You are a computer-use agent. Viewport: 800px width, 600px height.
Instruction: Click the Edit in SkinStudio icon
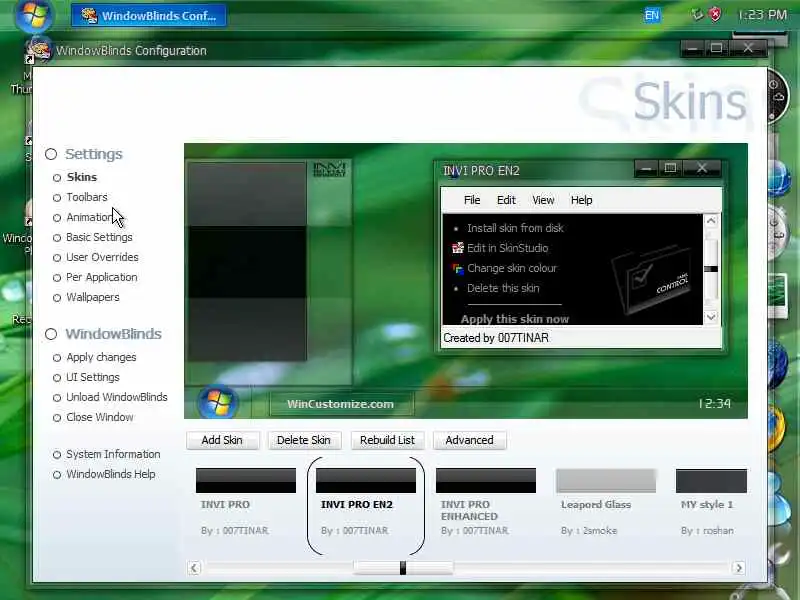pyautogui.click(x=458, y=248)
